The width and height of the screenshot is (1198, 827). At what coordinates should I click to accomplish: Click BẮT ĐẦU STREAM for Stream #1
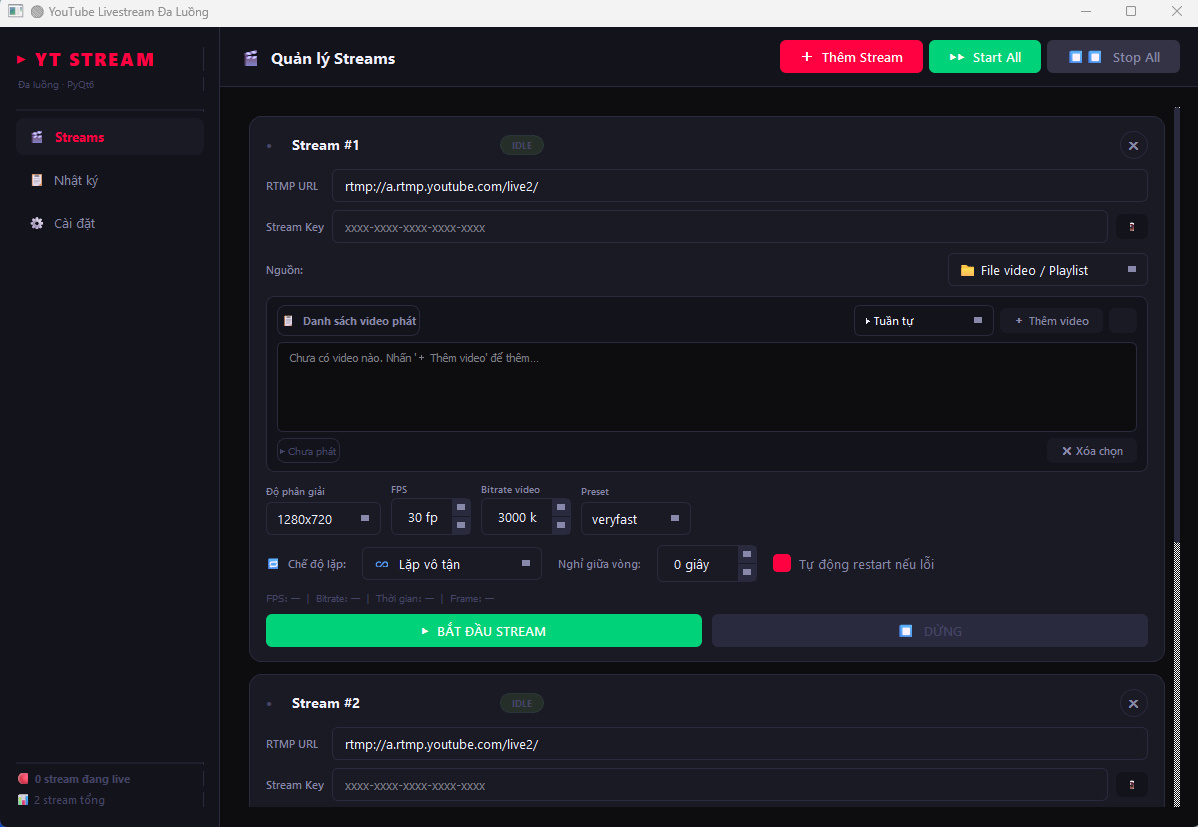point(483,631)
